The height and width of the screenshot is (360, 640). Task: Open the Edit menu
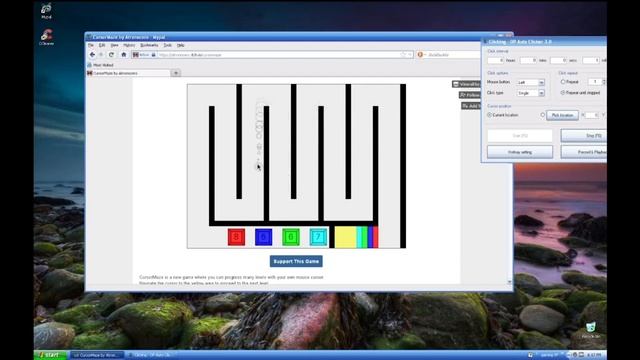[102, 45]
